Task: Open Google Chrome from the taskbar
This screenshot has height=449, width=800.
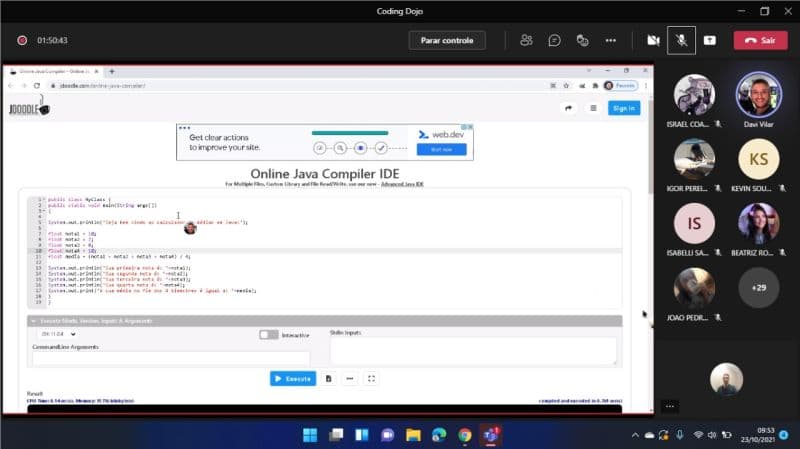Action: (x=465, y=435)
